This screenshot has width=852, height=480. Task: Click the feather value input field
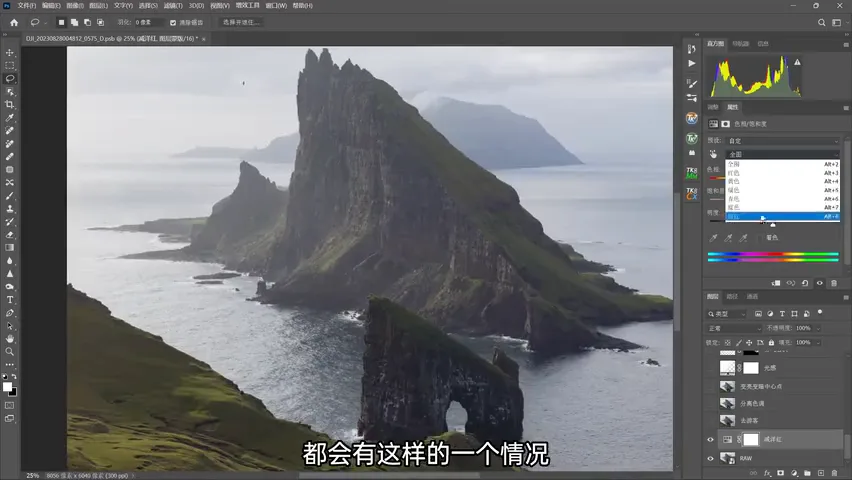tap(148, 23)
